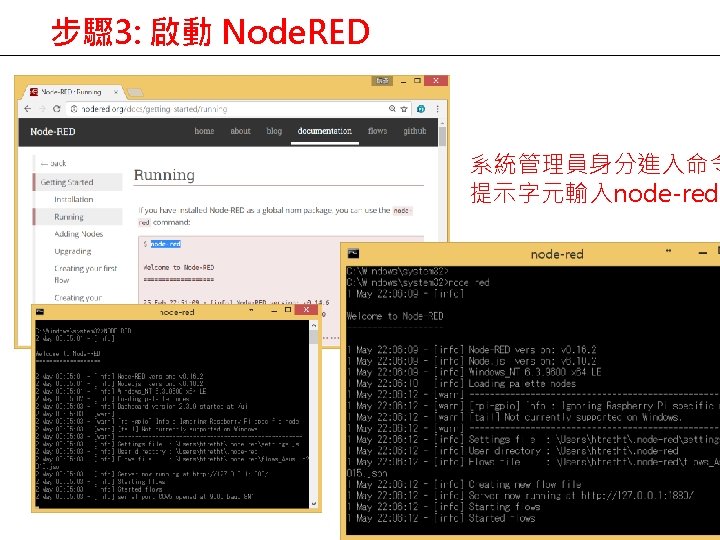Click the small node-red console system icon
Viewport: 720px width, 540px height.
coord(40,312)
